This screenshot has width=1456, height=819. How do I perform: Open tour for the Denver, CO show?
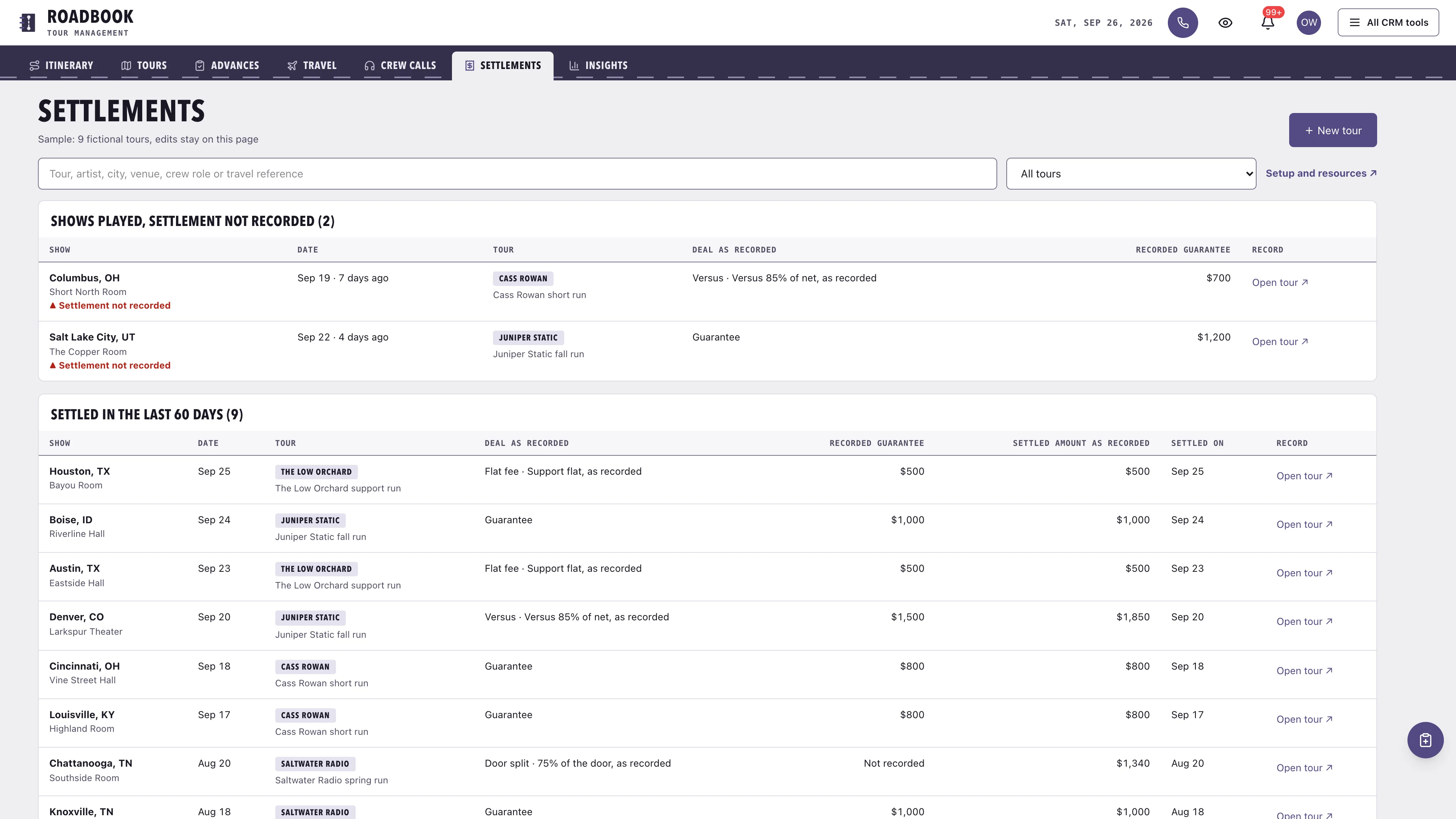coord(1304,621)
